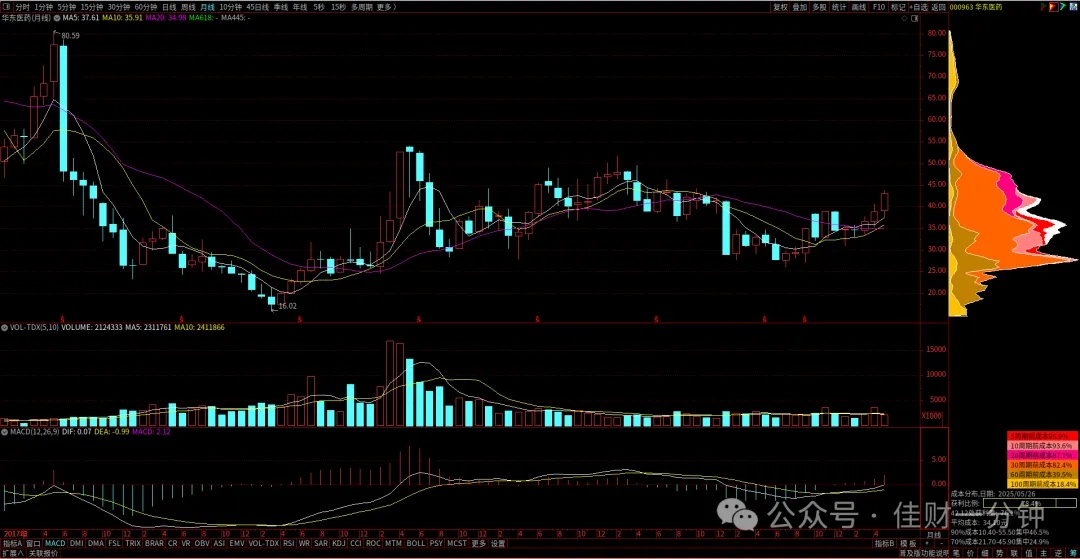Select the 1分钟 period
The image size is (1080, 559).
[43, 6]
